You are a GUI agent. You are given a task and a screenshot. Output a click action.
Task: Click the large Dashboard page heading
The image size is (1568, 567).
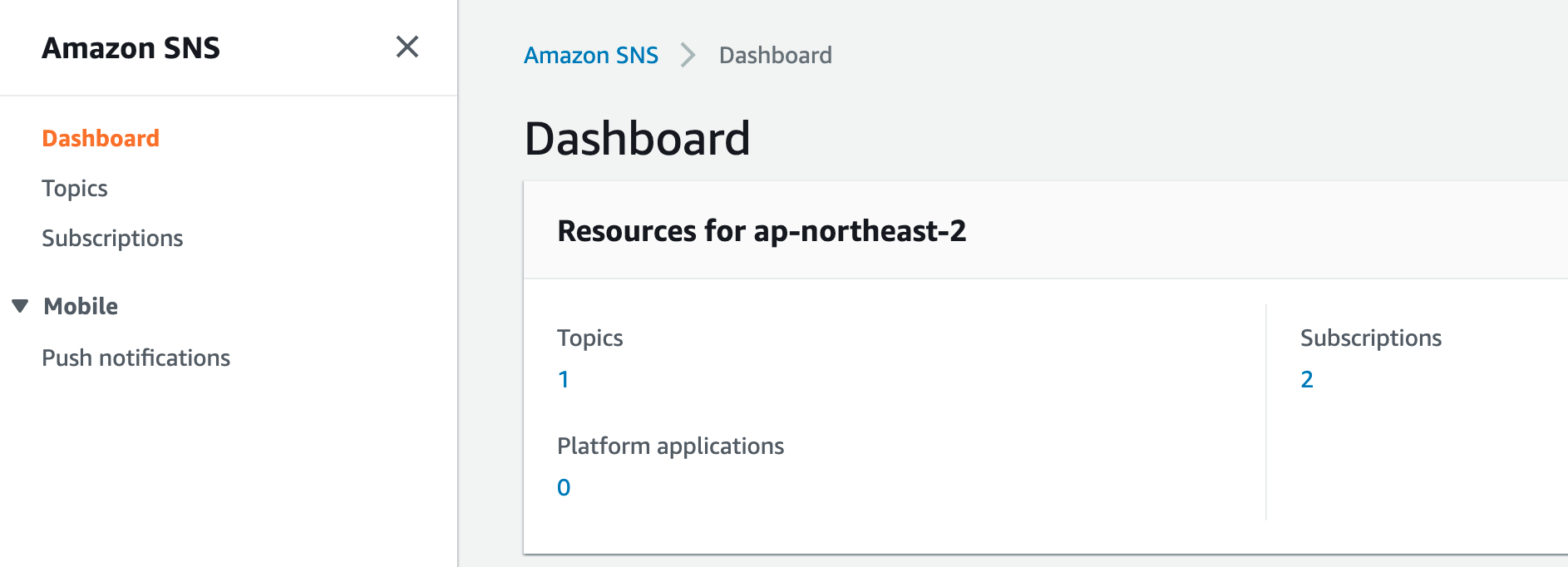point(638,138)
